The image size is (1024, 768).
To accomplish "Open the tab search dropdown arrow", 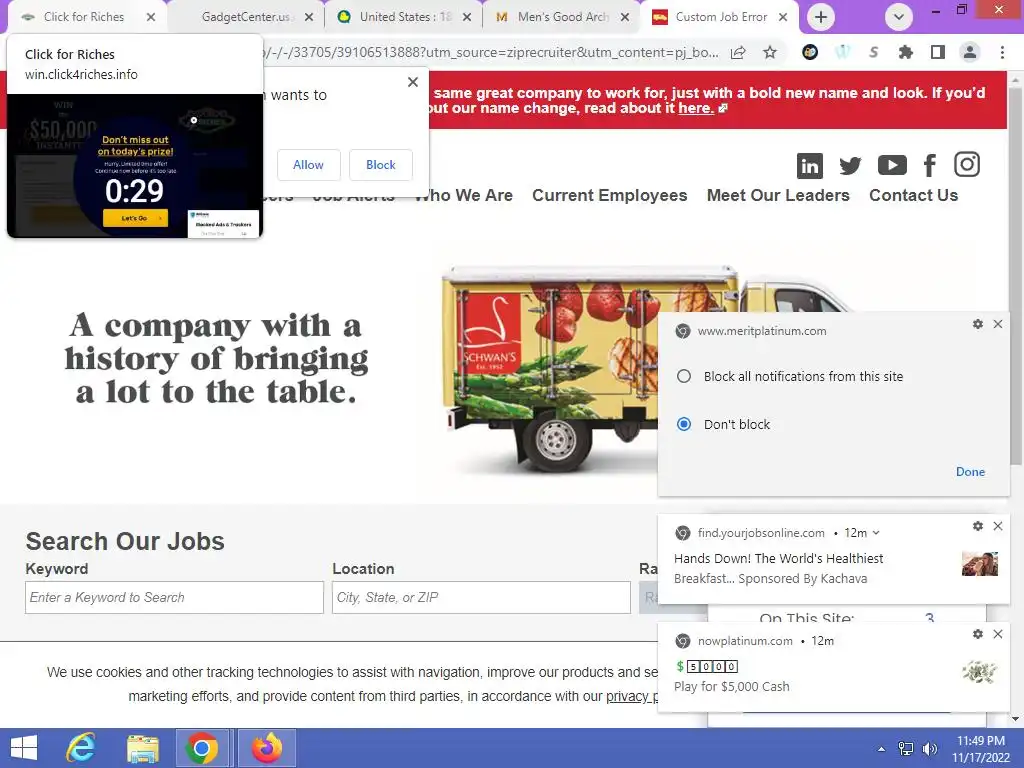I will click(x=899, y=17).
